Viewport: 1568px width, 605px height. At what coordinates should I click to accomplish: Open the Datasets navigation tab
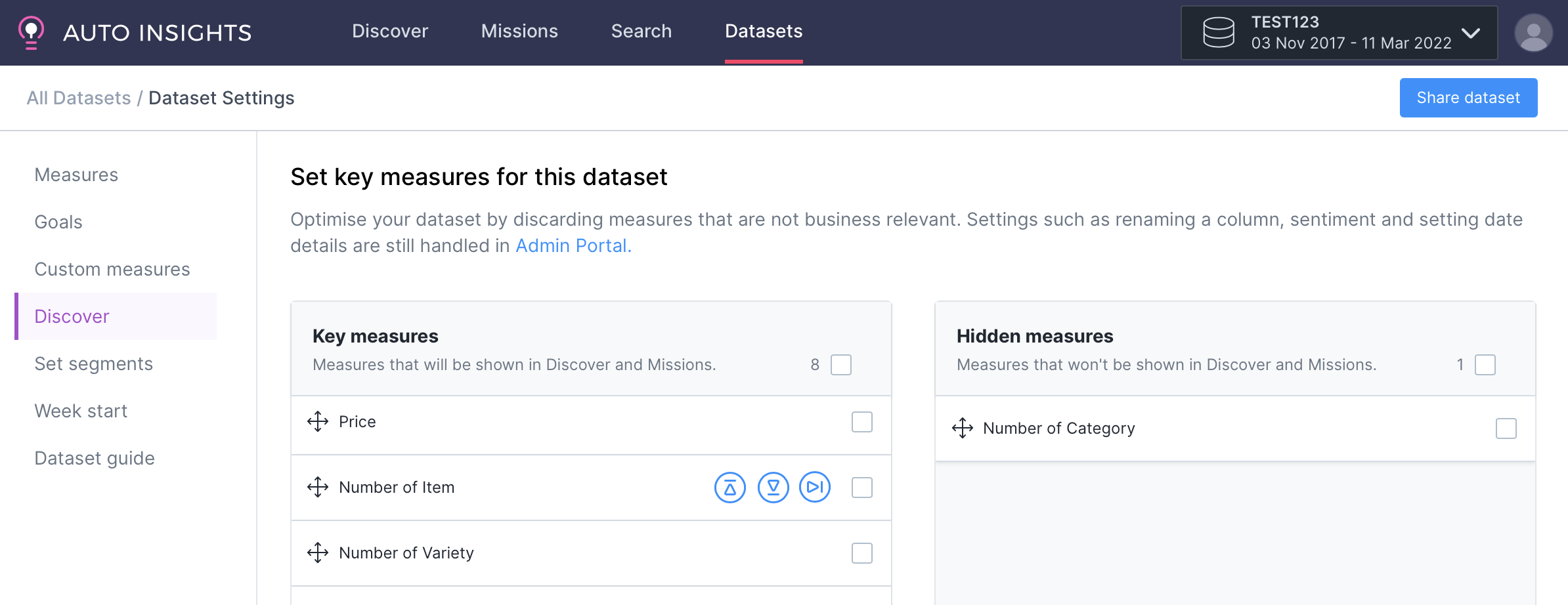764,31
